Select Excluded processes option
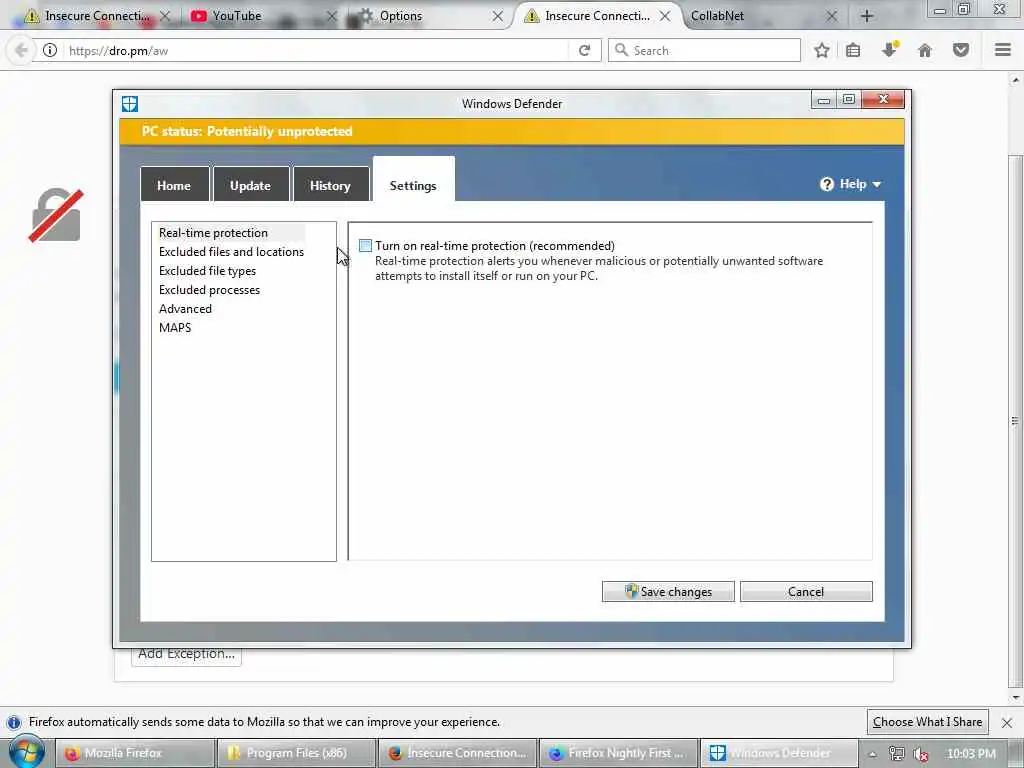This screenshot has height=768, width=1024. tap(210, 290)
